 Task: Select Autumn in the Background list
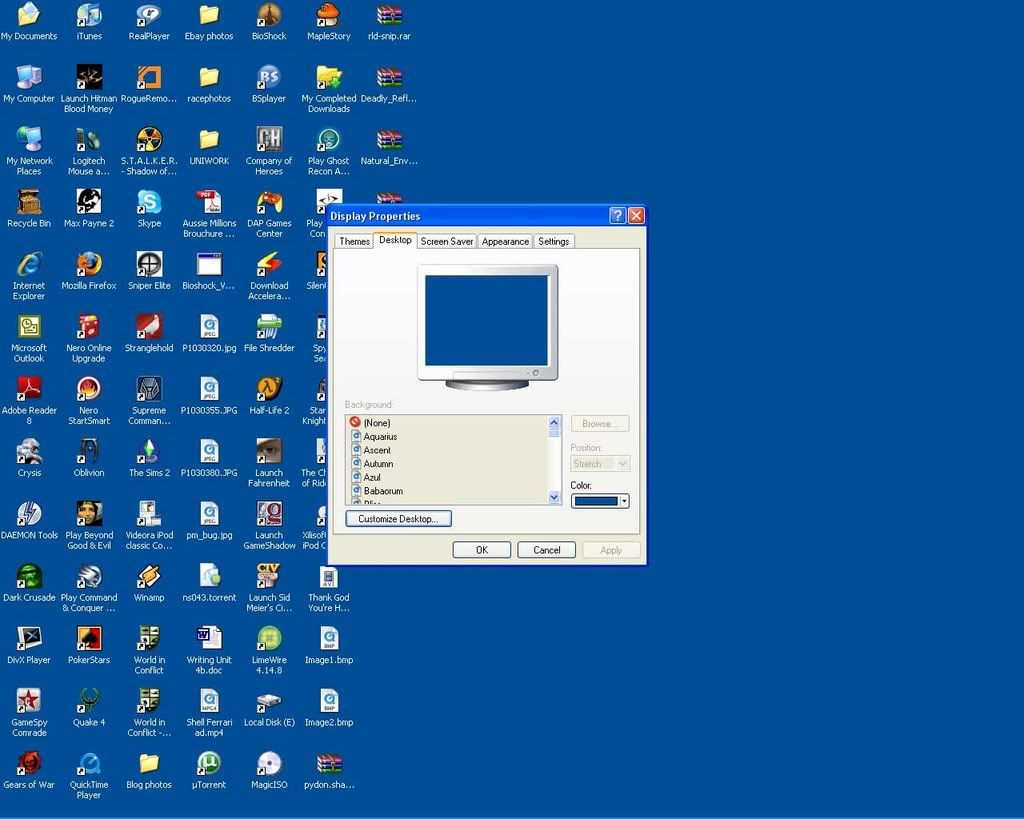(378, 464)
